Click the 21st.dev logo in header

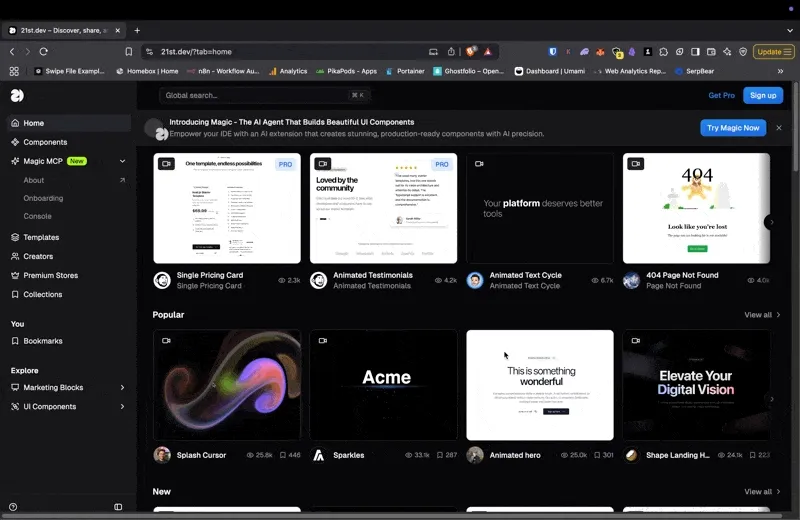(17, 95)
